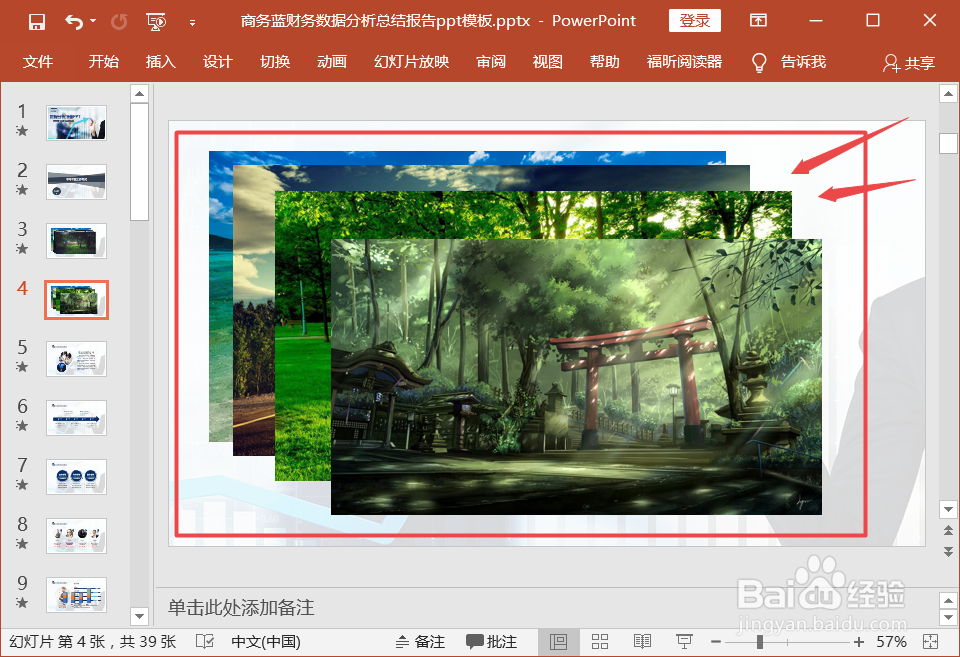Screen dimensions: 960x657
Task: Click animation star icon under slide 5
Action: (x=22, y=367)
